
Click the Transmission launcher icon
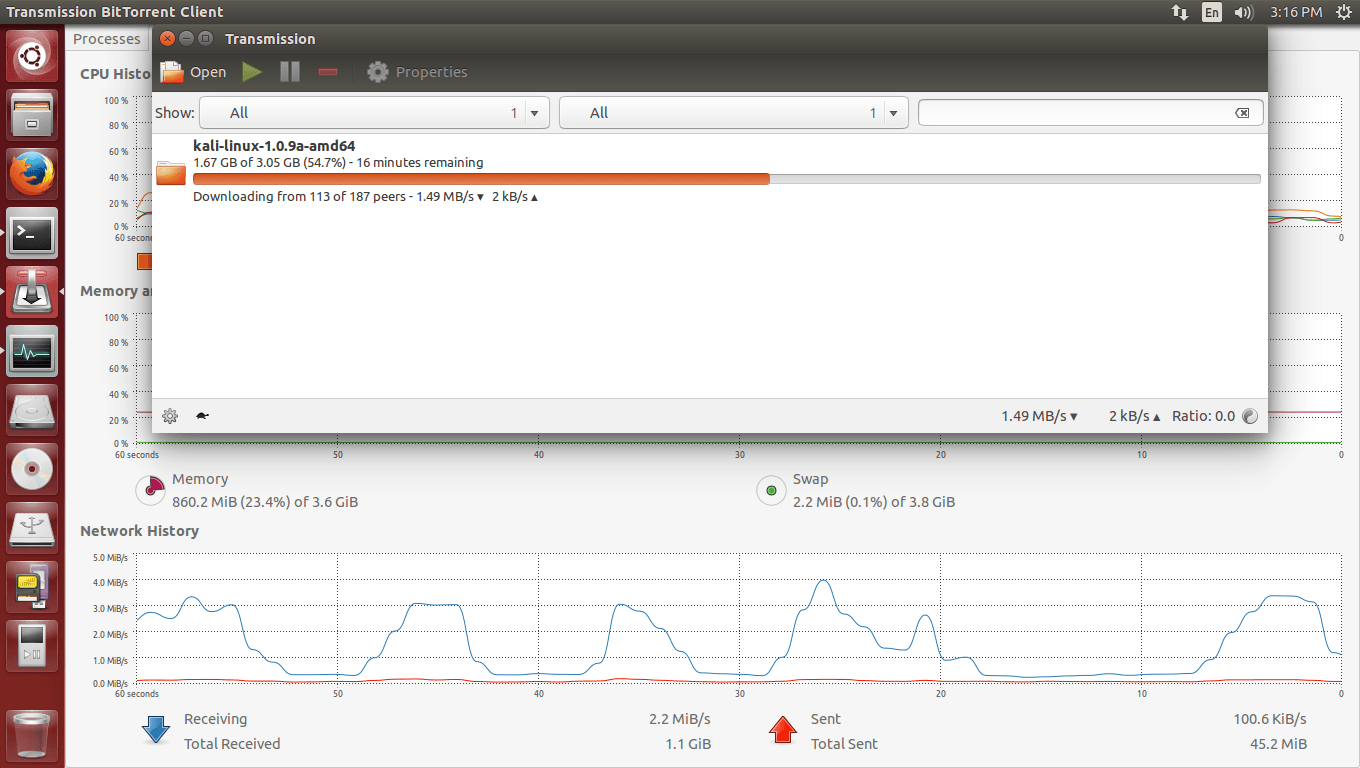[x=33, y=291]
